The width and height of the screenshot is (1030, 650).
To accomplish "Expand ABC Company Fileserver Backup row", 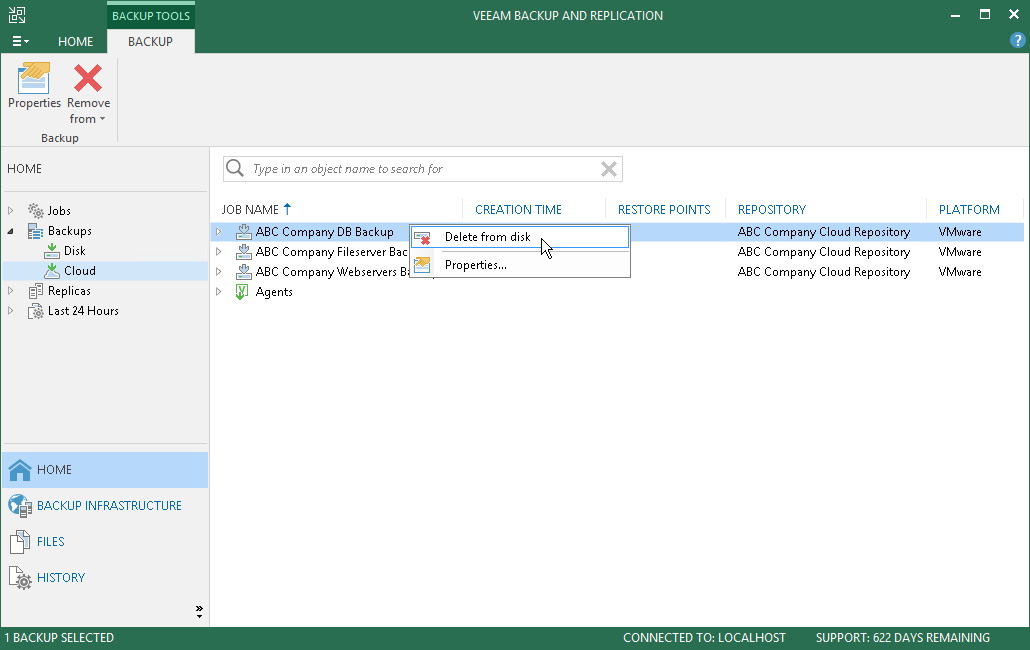I will coord(219,252).
